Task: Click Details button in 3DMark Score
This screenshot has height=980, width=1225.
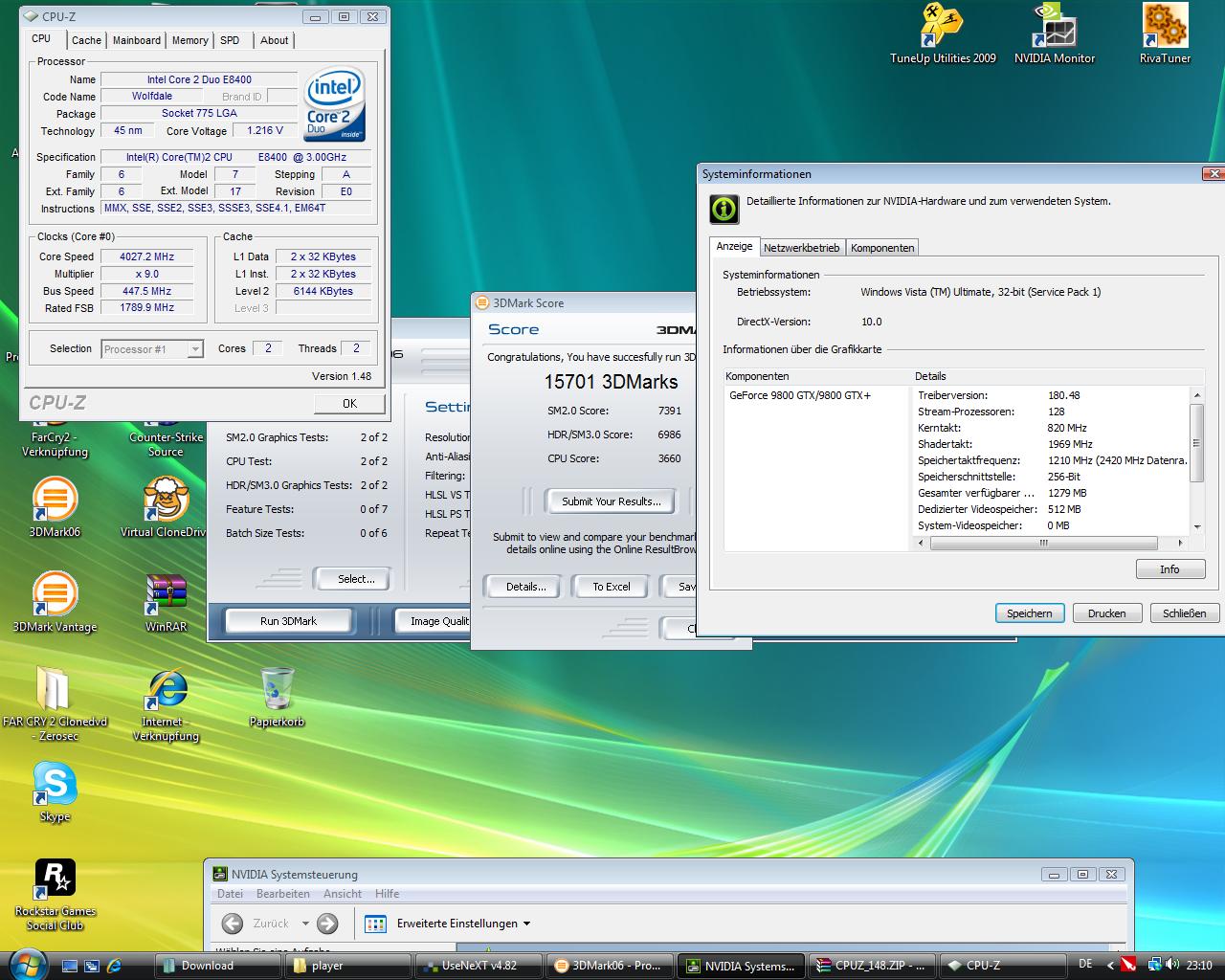Action: pyautogui.click(x=525, y=587)
